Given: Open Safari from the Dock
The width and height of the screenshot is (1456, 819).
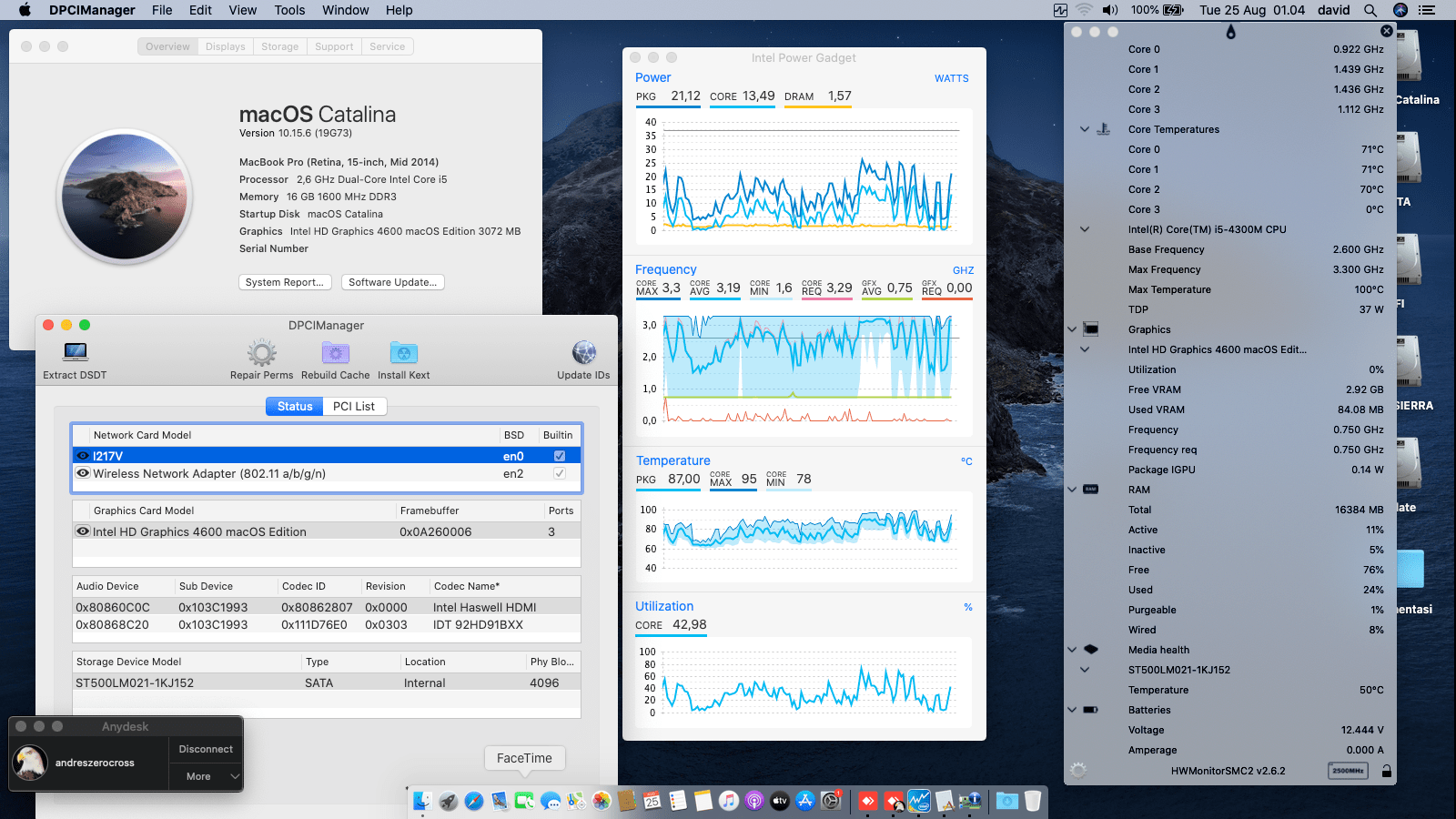Looking at the screenshot, I should point(473,801).
